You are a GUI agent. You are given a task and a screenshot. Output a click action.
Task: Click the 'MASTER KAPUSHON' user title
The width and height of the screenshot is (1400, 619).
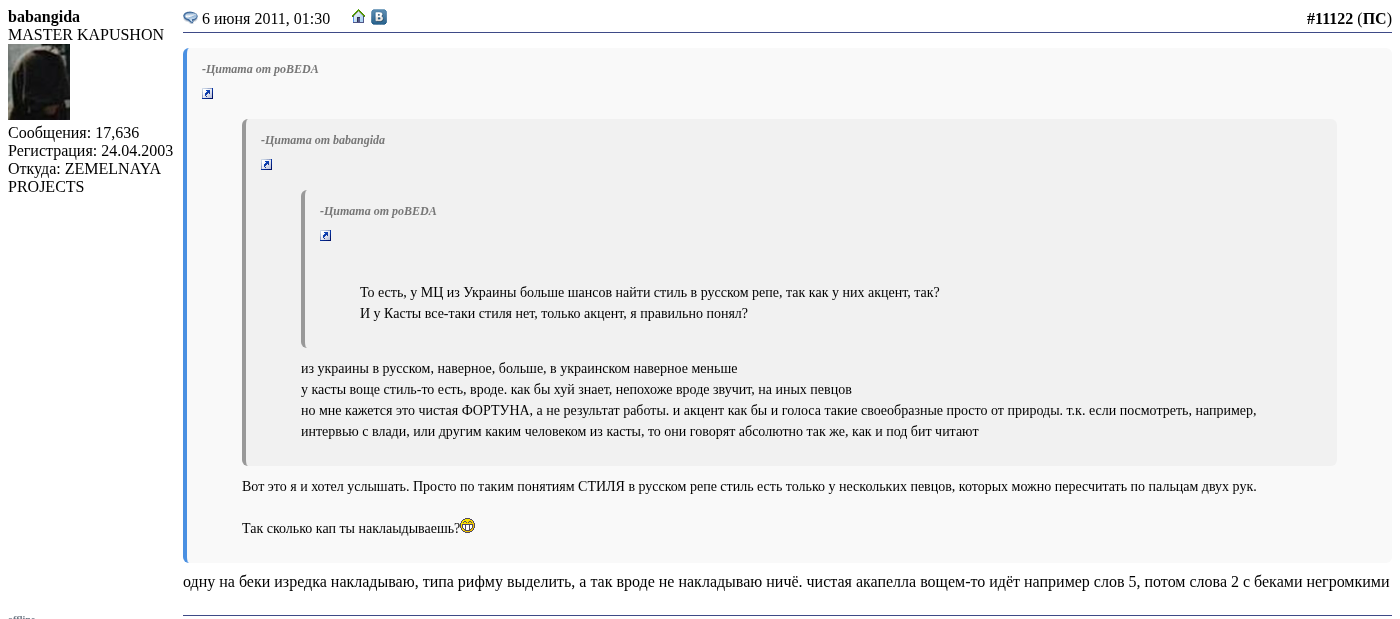click(86, 35)
